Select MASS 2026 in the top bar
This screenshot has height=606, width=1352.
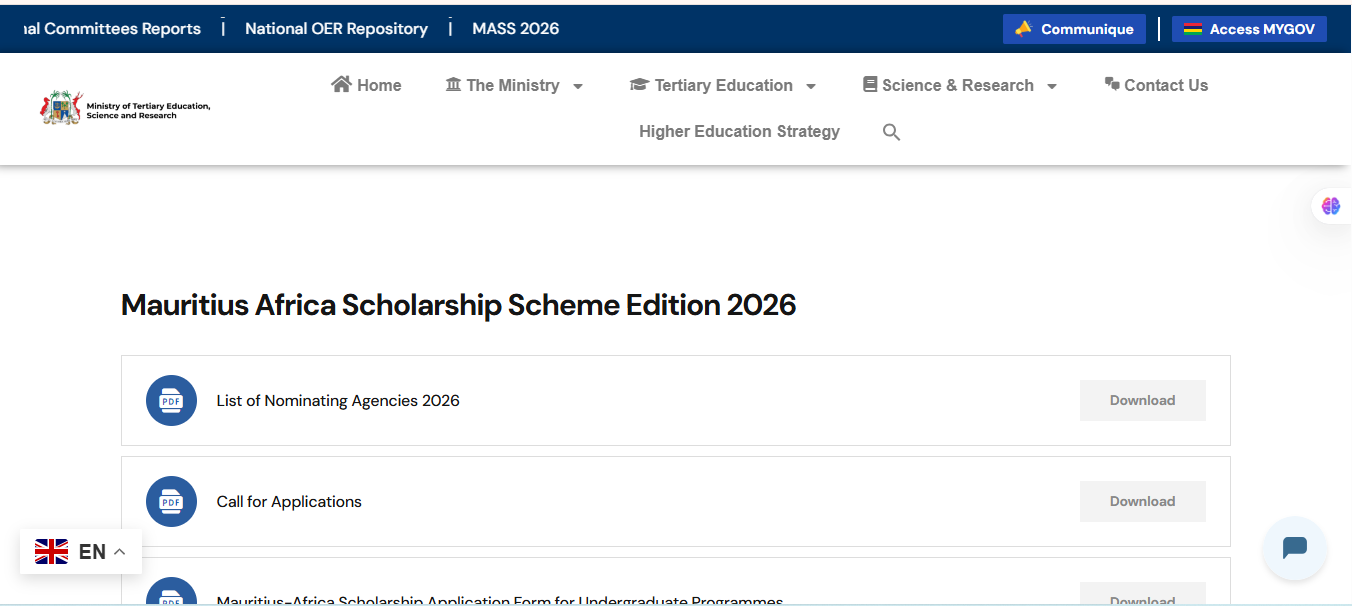point(515,28)
